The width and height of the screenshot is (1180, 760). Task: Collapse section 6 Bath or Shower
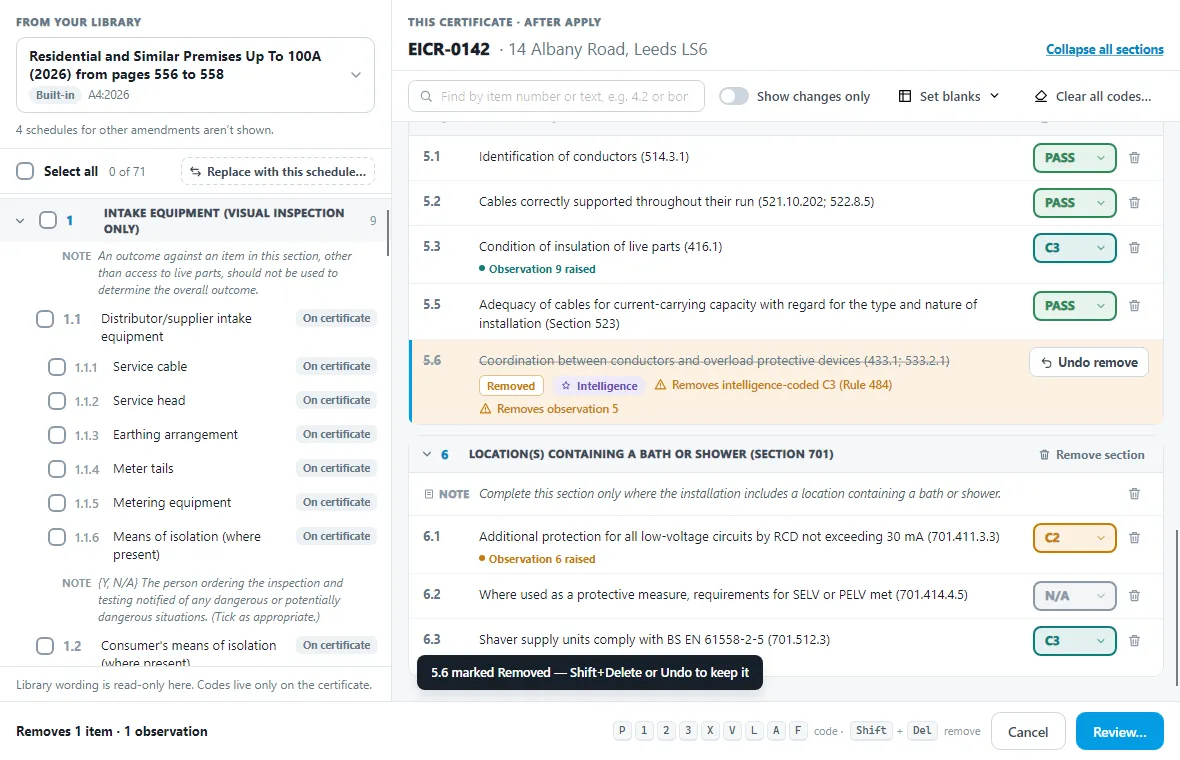pyautogui.click(x=427, y=454)
